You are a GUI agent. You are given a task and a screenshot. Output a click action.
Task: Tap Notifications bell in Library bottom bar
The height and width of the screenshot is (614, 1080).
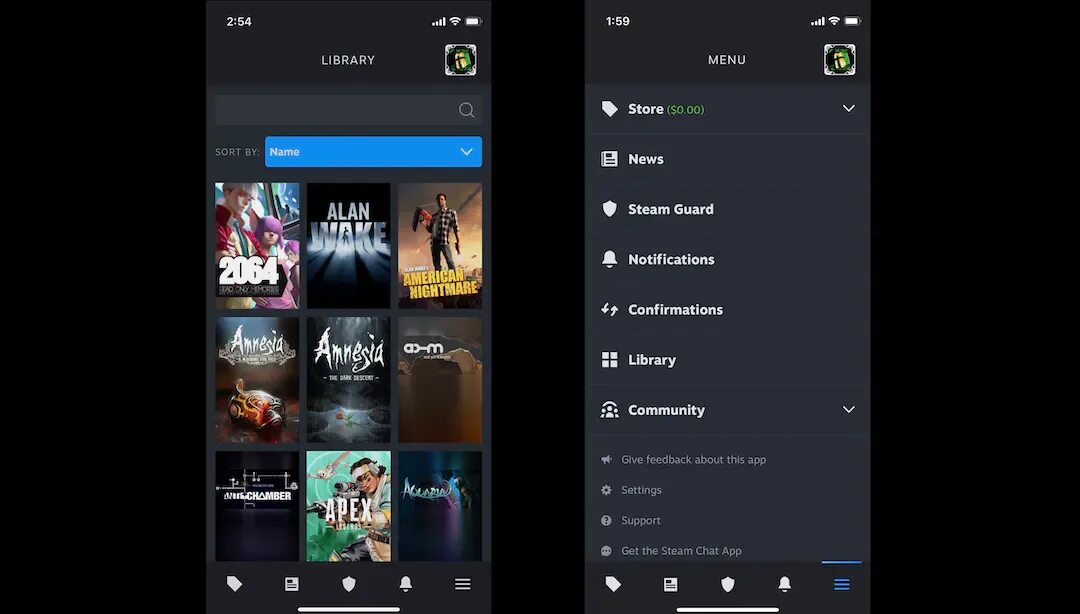[406, 584]
